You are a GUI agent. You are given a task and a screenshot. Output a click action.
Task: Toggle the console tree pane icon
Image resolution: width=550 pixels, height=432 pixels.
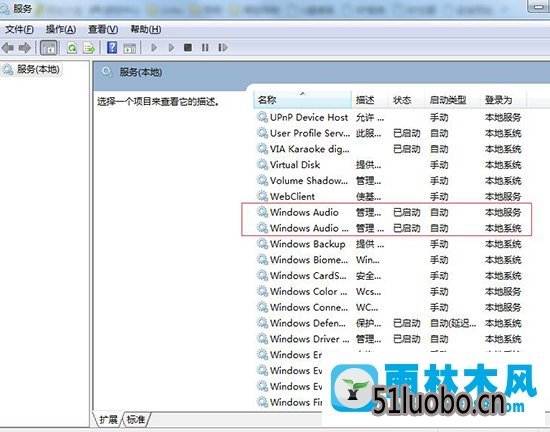[x=48, y=48]
